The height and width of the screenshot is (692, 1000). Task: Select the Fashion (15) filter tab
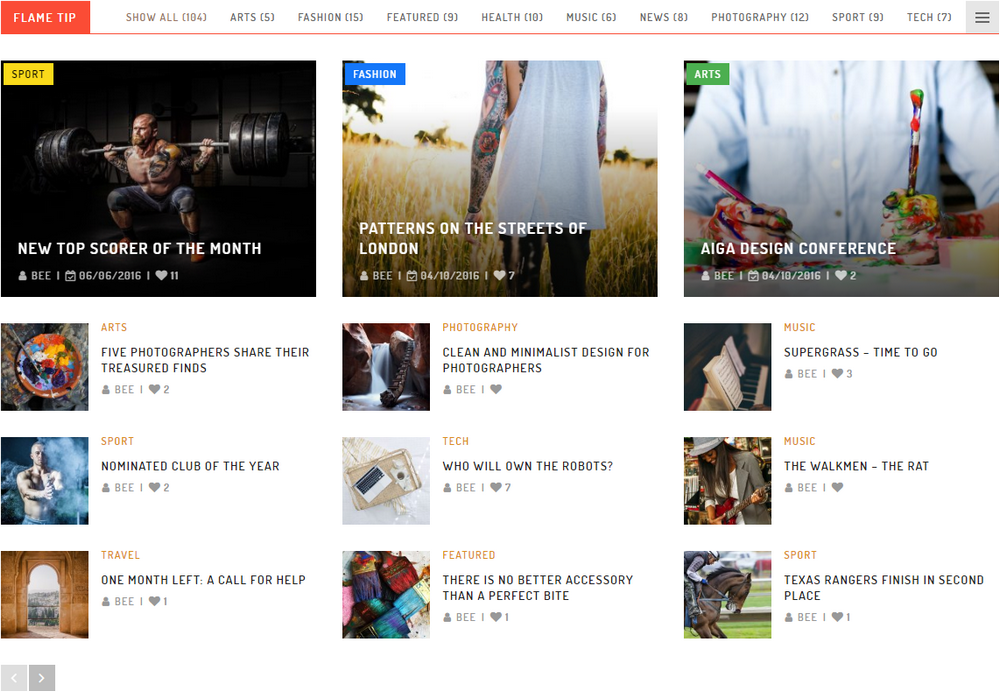point(330,17)
